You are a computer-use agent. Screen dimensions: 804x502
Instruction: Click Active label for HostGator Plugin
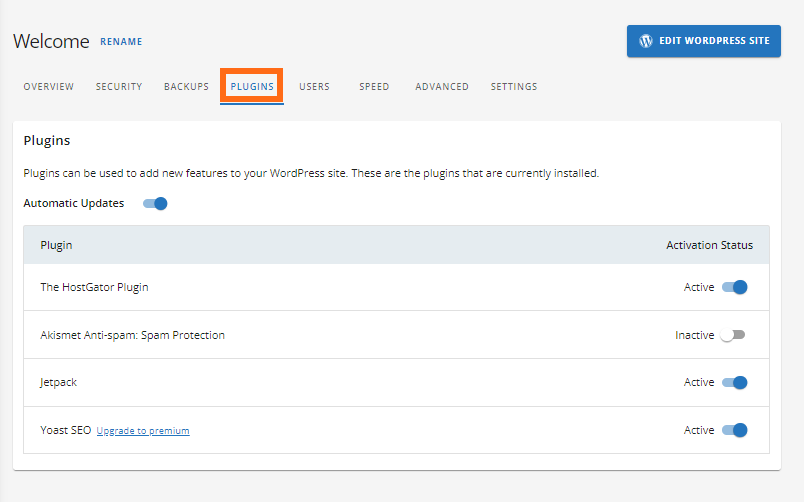click(x=699, y=287)
